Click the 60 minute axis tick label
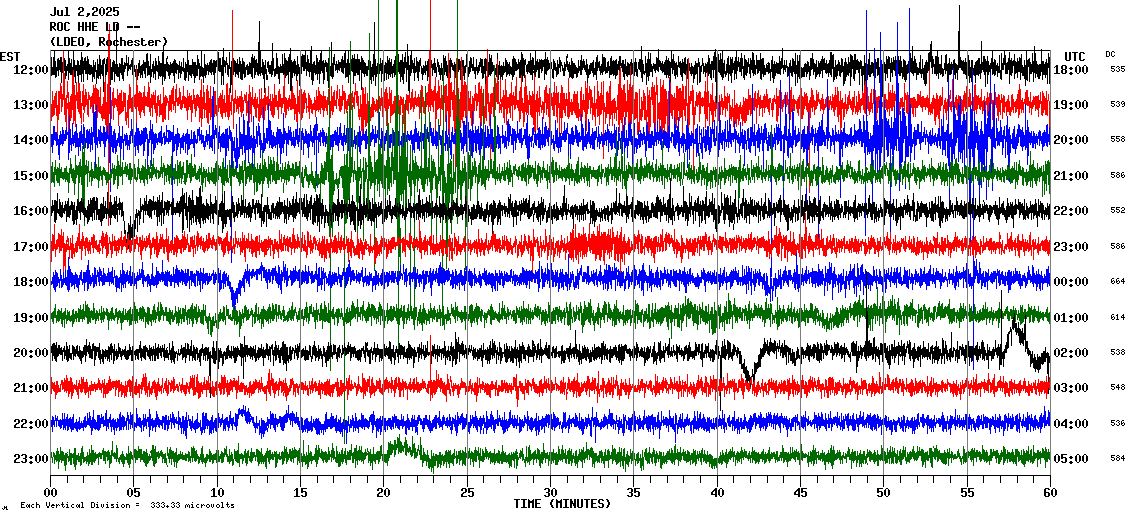The image size is (1130, 519). (x=1049, y=492)
